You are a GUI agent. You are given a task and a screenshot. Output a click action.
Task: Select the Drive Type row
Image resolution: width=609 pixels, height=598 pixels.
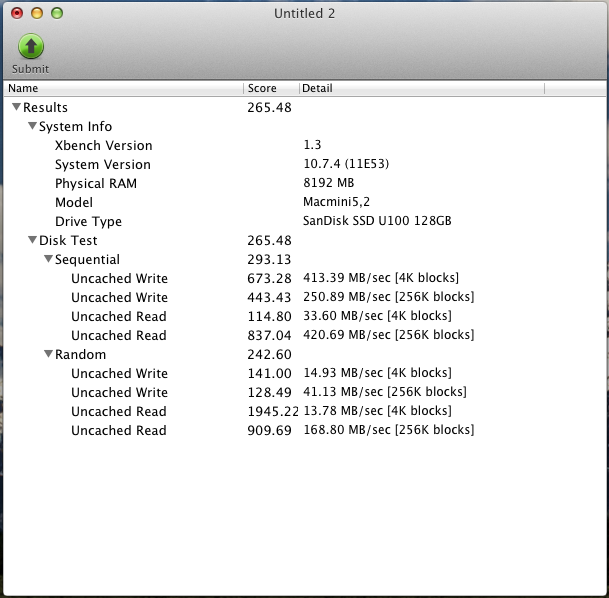tap(304, 221)
